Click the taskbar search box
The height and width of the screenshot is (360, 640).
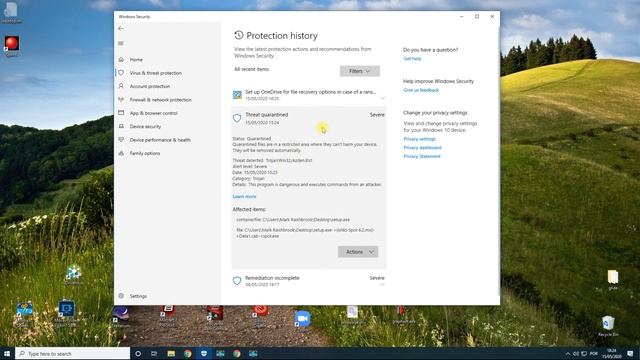pyautogui.click(x=73, y=353)
